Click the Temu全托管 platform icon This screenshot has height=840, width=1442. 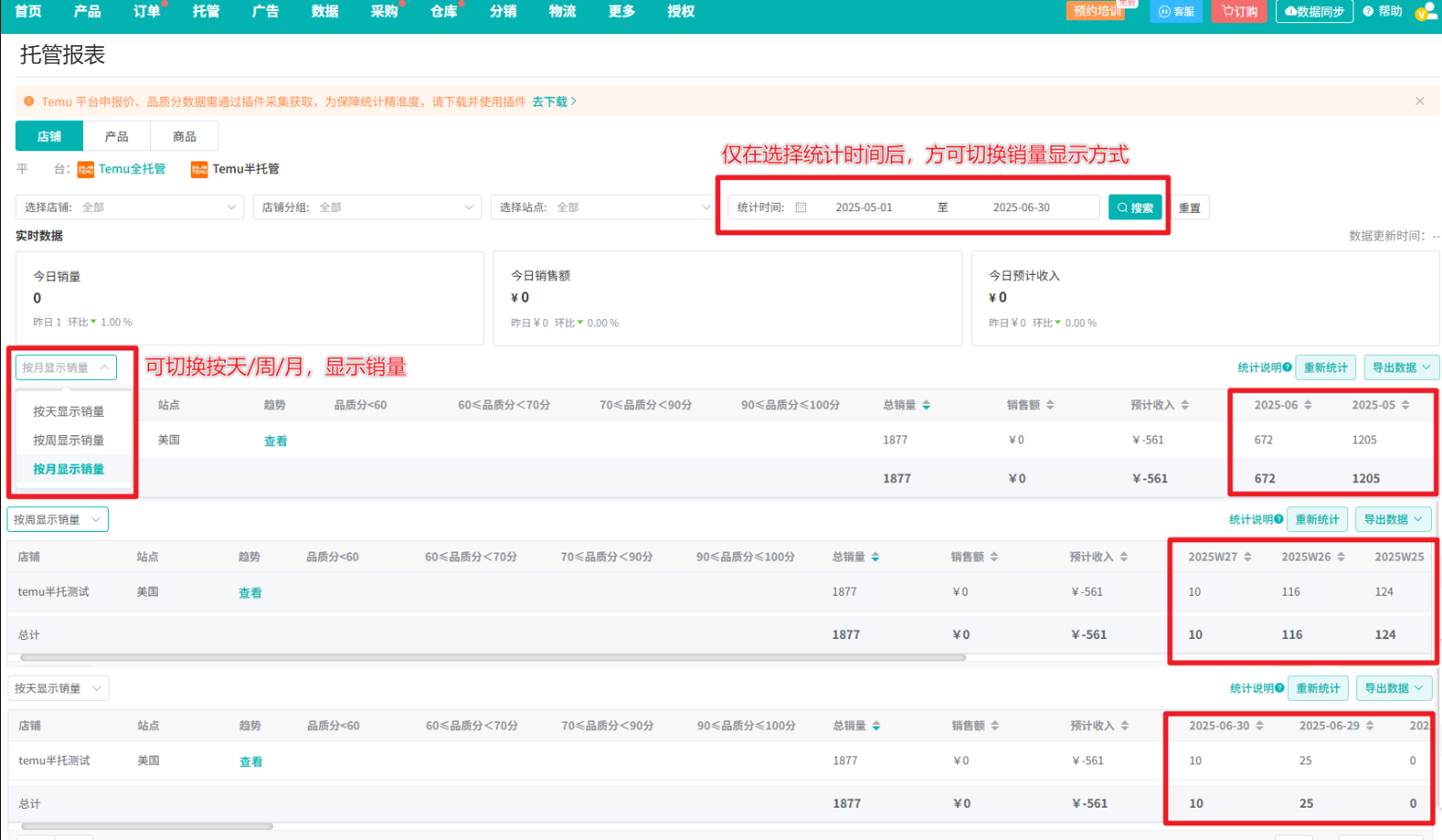tap(86, 170)
